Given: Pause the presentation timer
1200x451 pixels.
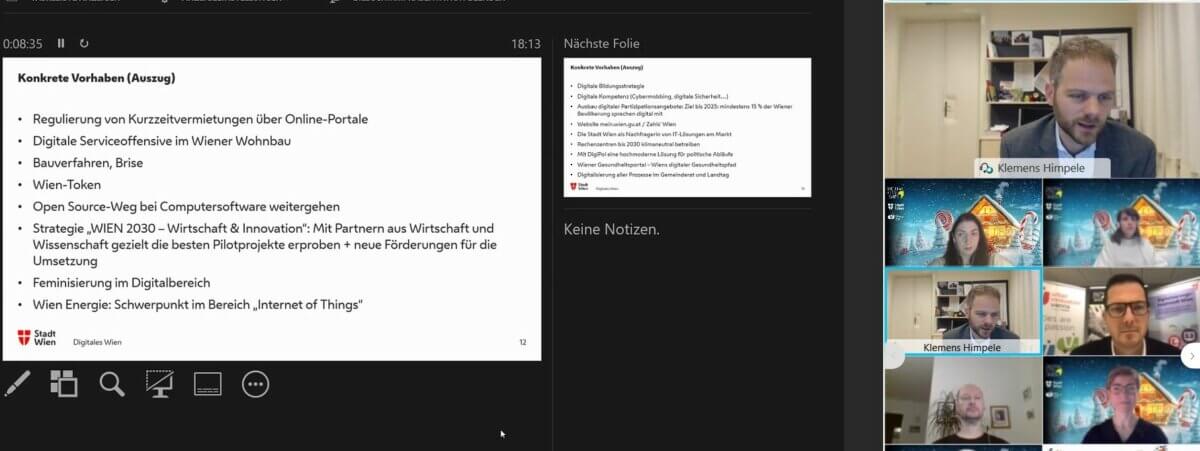Looking at the screenshot, I should (x=61, y=43).
